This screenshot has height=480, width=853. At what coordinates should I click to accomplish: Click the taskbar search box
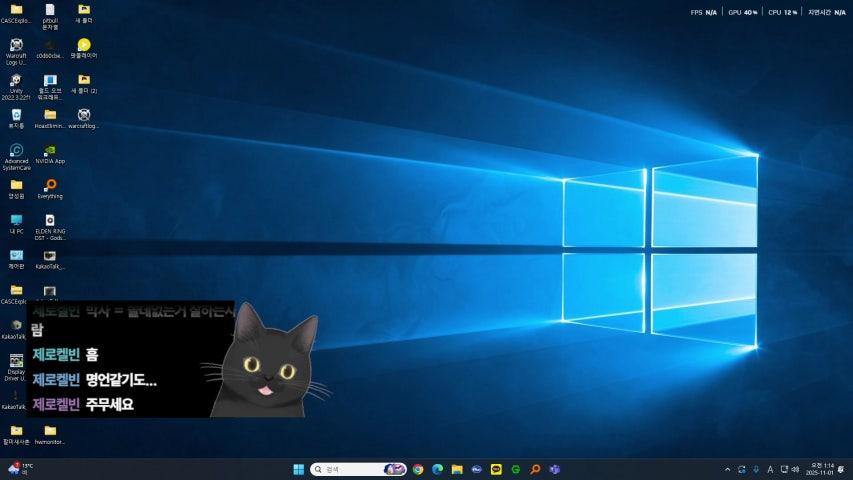click(x=345, y=469)
